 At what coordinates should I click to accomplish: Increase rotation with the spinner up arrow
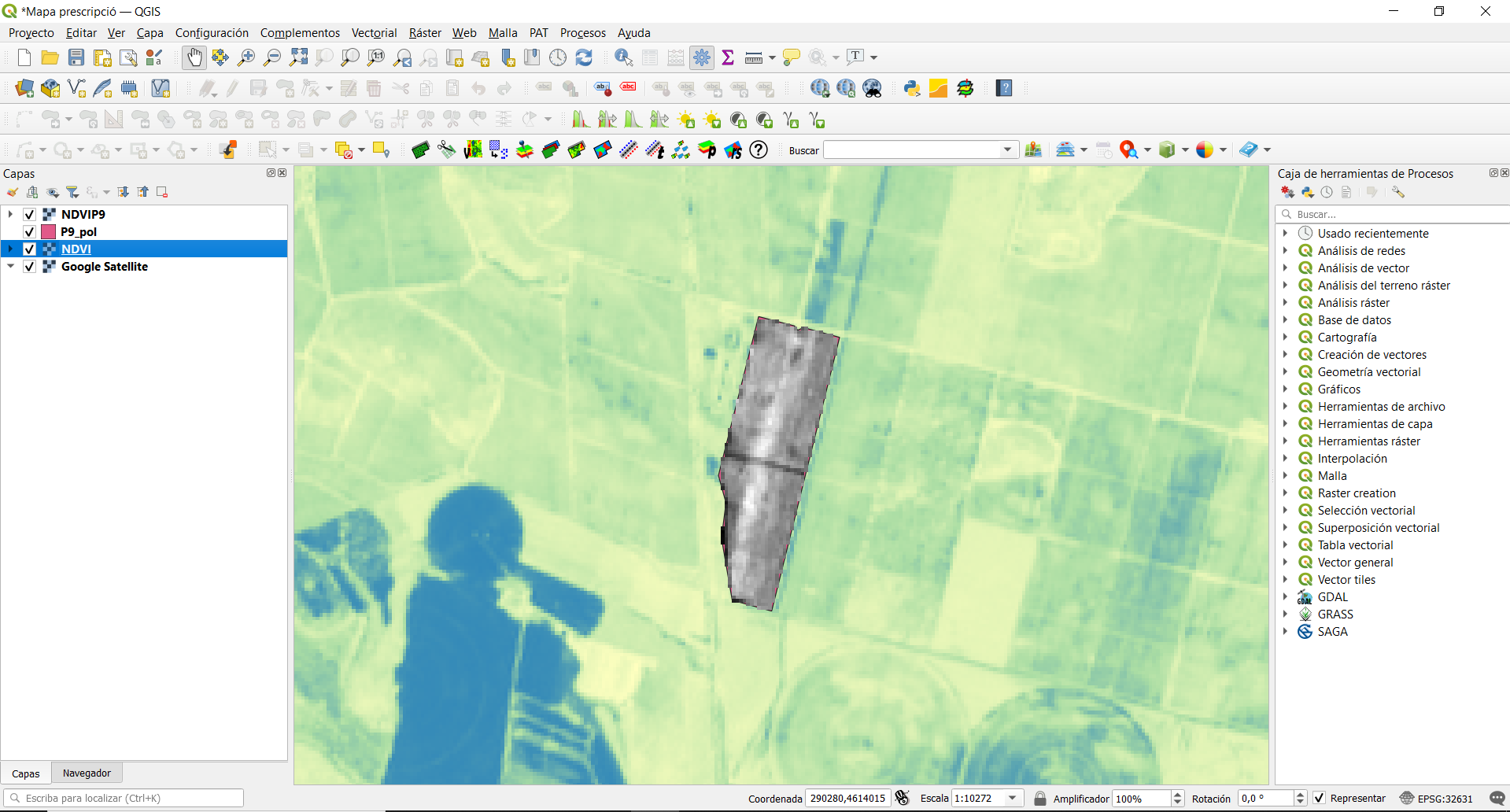click(1300, 795)
